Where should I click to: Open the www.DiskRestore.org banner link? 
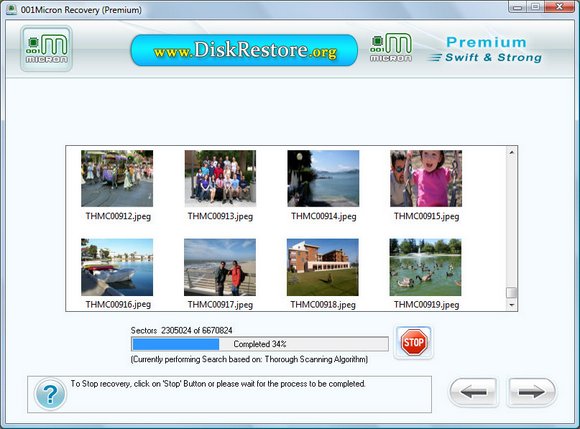pos(244,50)
